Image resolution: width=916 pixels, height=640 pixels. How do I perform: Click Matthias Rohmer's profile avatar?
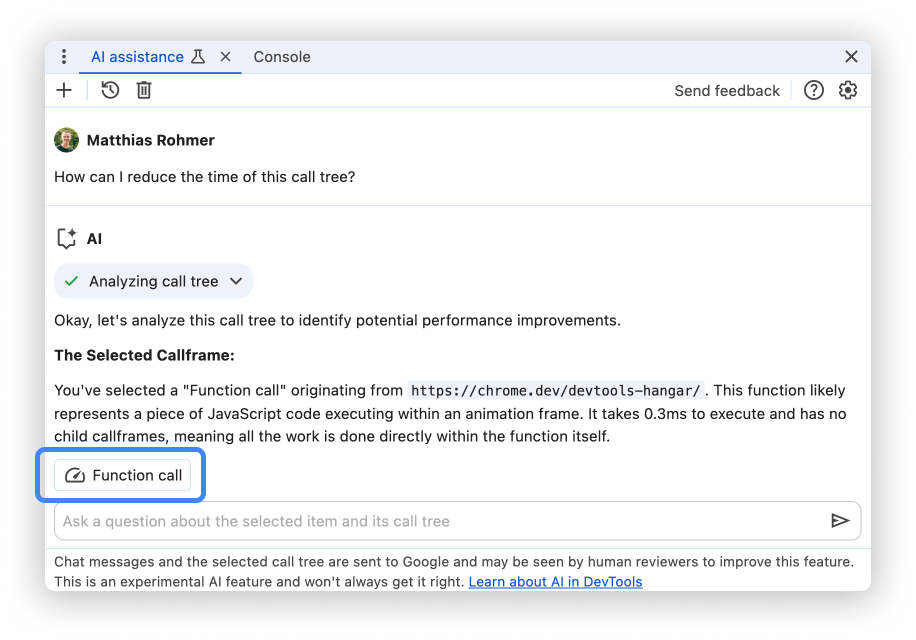tap(66, 140)
